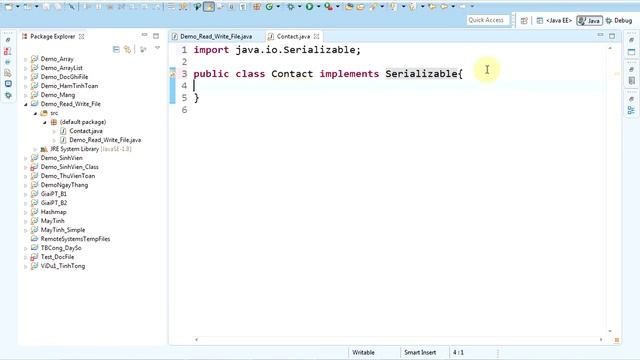This screenshot has height=360, width=640.
Task: Click the Run Last Tool icon
Action: click(329, 7)
